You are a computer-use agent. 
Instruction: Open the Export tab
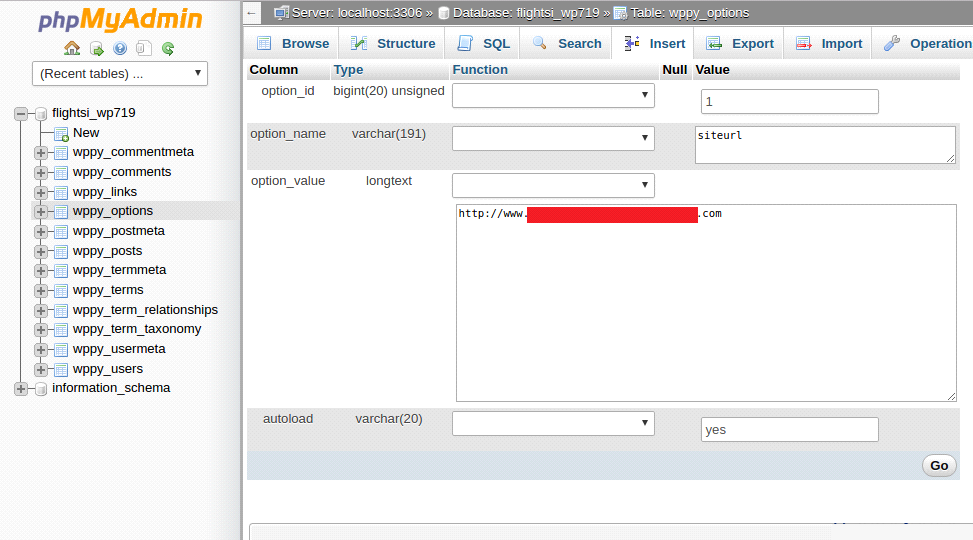pos(740,43)
